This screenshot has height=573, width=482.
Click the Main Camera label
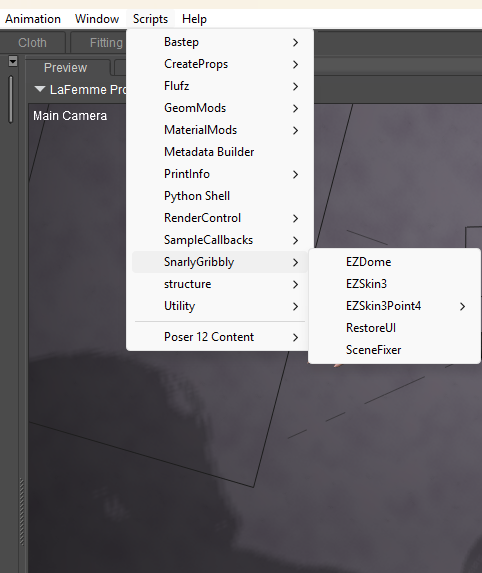tap(70, 116)
